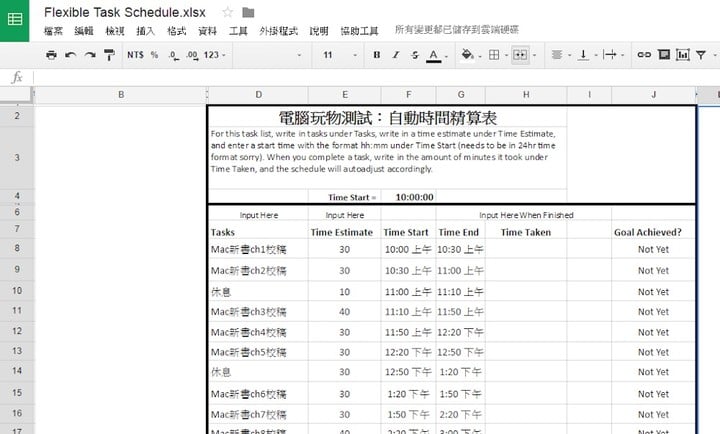720x434 pixels.
Task: Click the saved-to-drive status text
Action: [457, 30]
